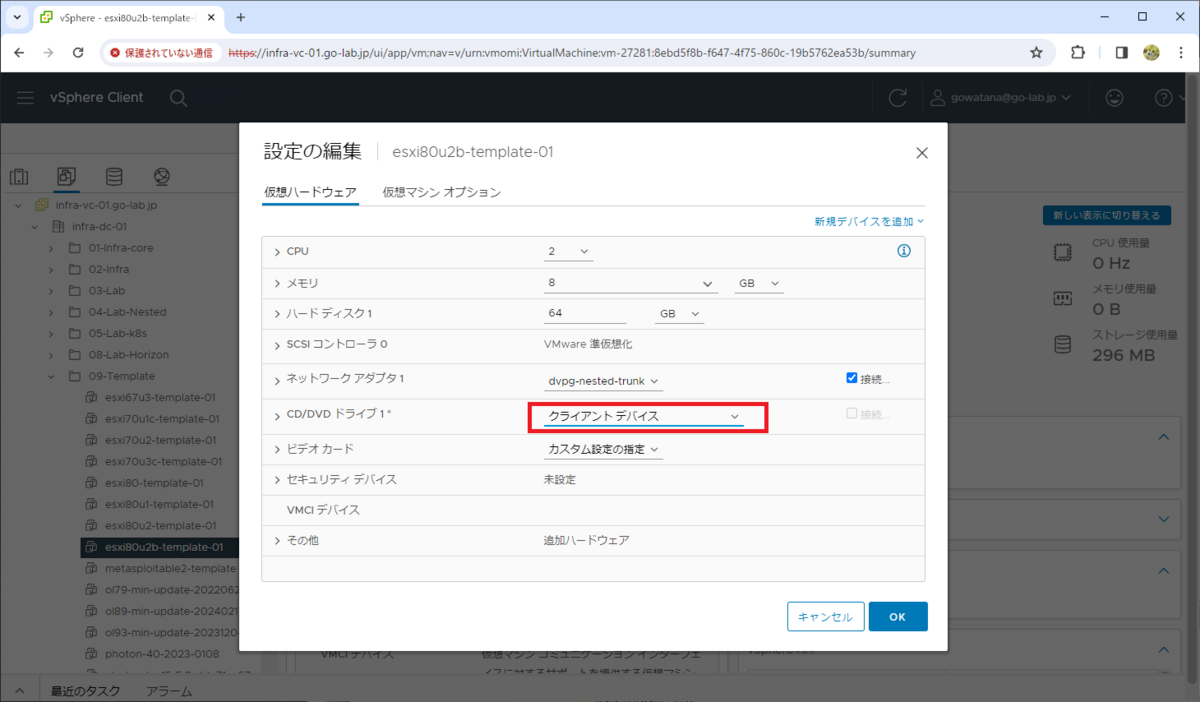Toggle ネットワーク アダプタ 1 接続 checkbox
This screenshot has width=1200, height=702.
click(x=852, y=378)
